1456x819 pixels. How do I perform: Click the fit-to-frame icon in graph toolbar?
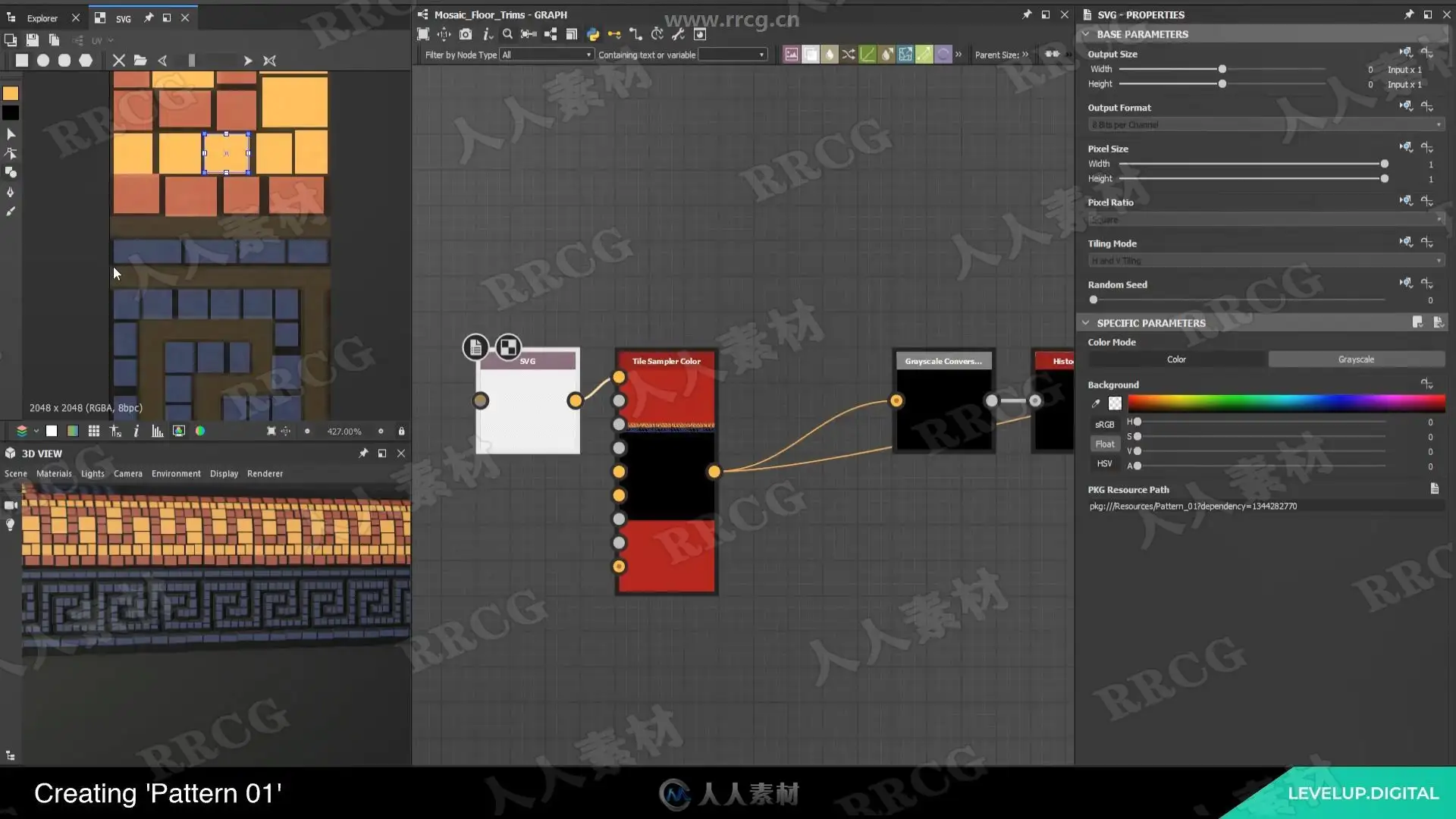point(423,34)
